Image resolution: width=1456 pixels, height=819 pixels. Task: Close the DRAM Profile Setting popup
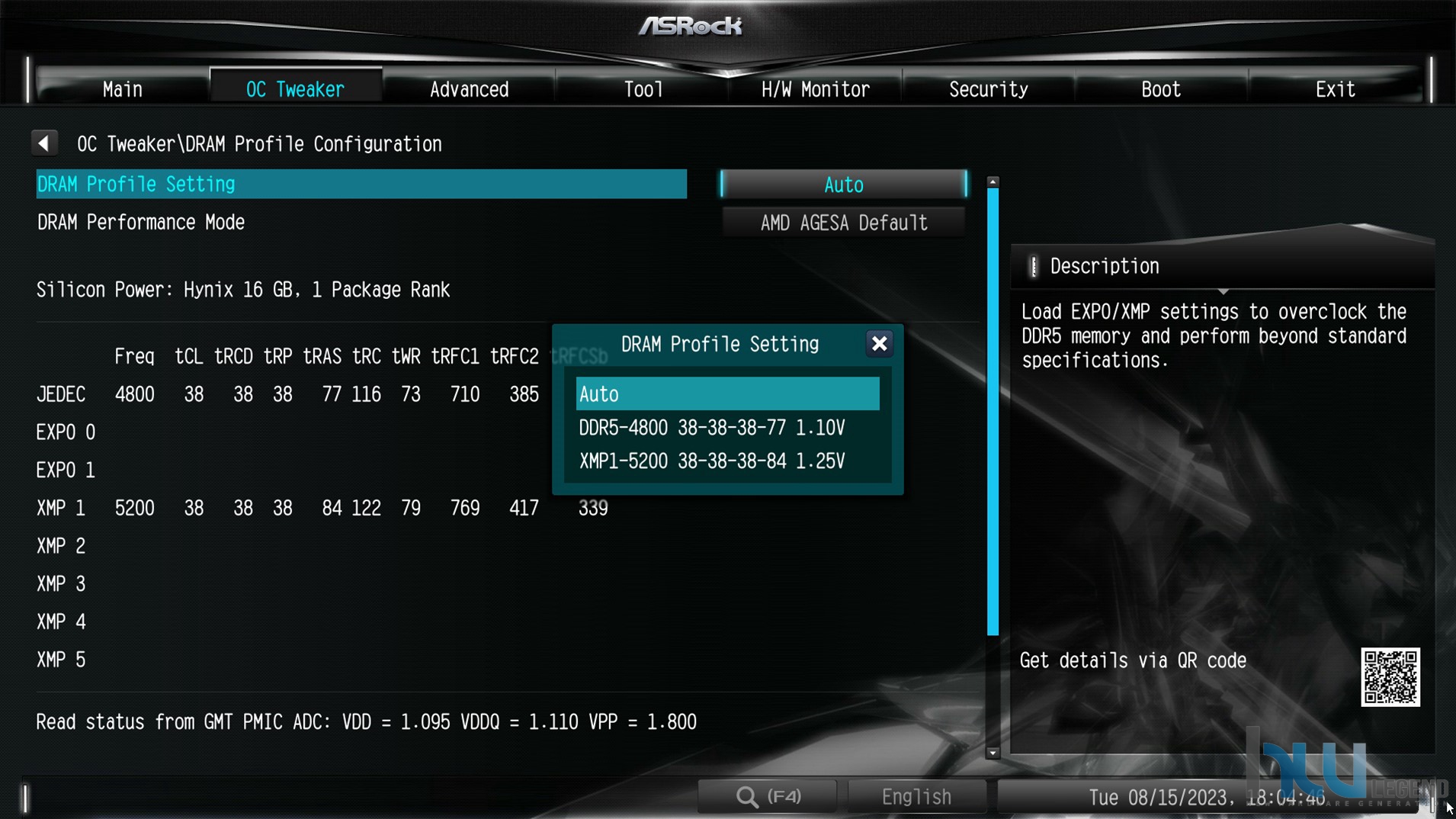[x=879, y=344]
